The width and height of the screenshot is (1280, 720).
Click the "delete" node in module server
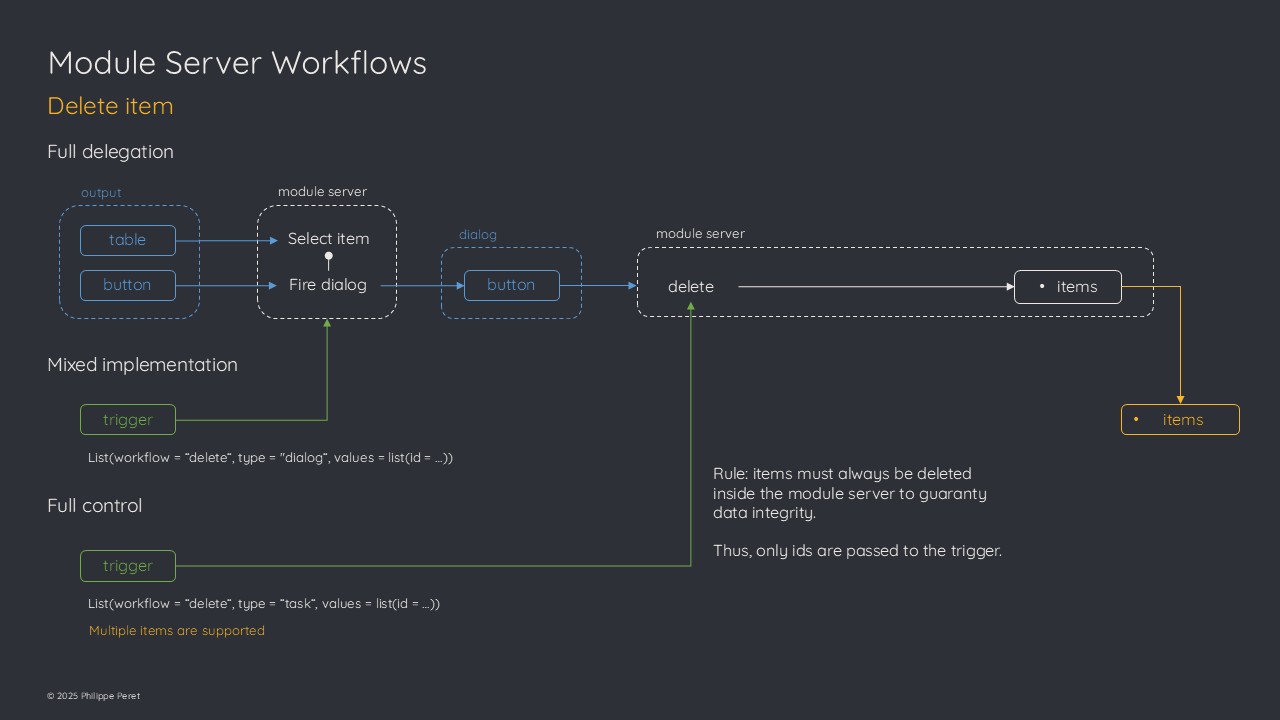tap(691, 287)
